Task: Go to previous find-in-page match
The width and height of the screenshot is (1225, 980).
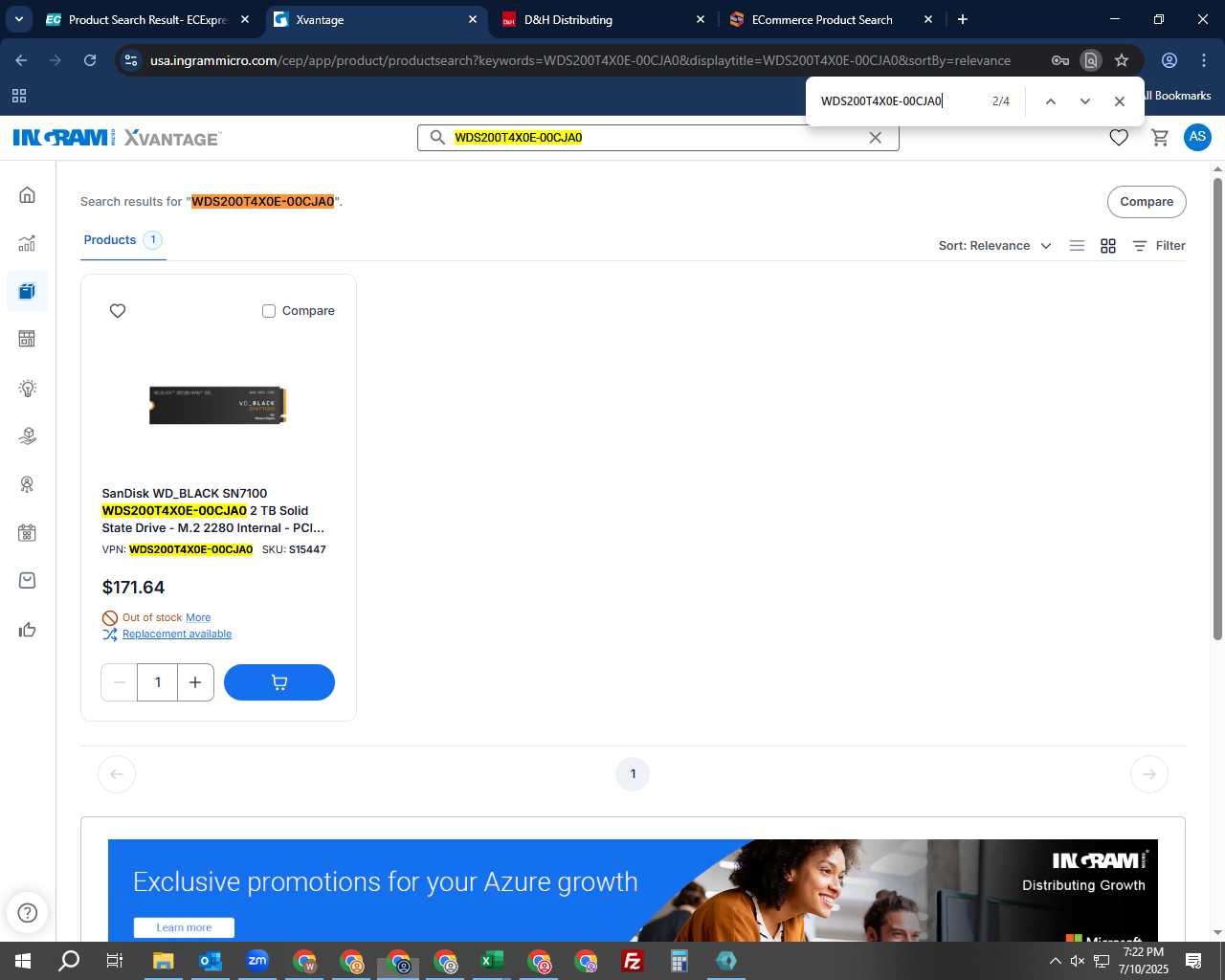Action: pos(1050,101)
